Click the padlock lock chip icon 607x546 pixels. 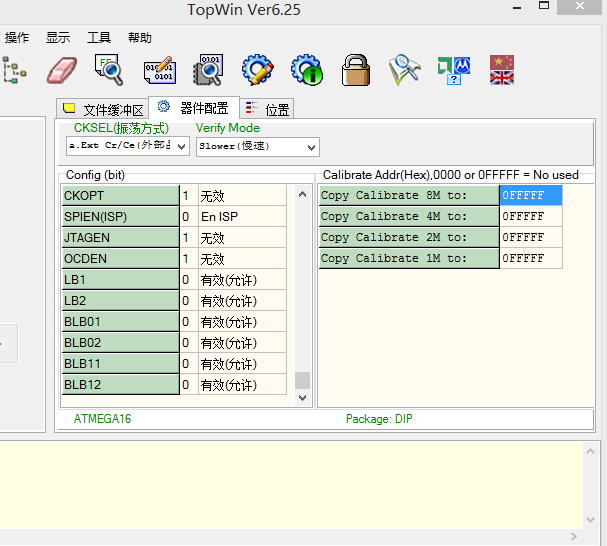(356, 69)
